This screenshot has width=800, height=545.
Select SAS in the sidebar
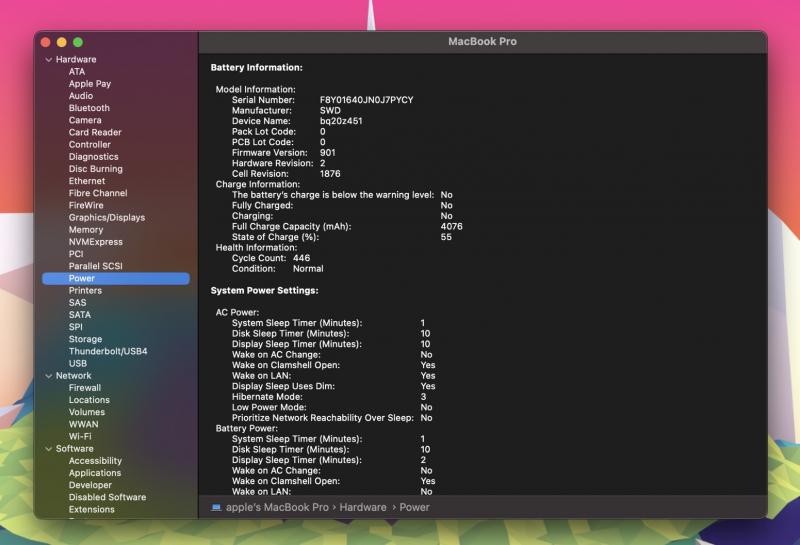(x=78, y=303)
